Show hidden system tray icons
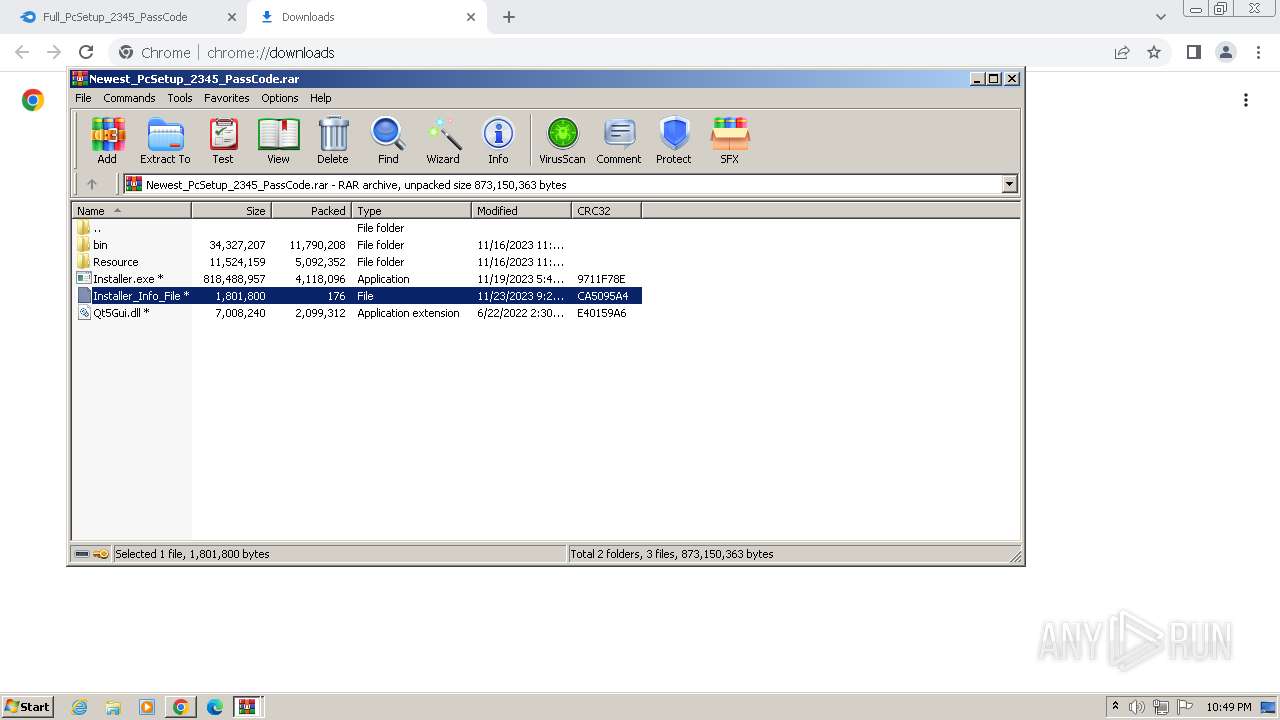The height and width of the screenshot is (720, 1280). click(x=1115, y=707)
